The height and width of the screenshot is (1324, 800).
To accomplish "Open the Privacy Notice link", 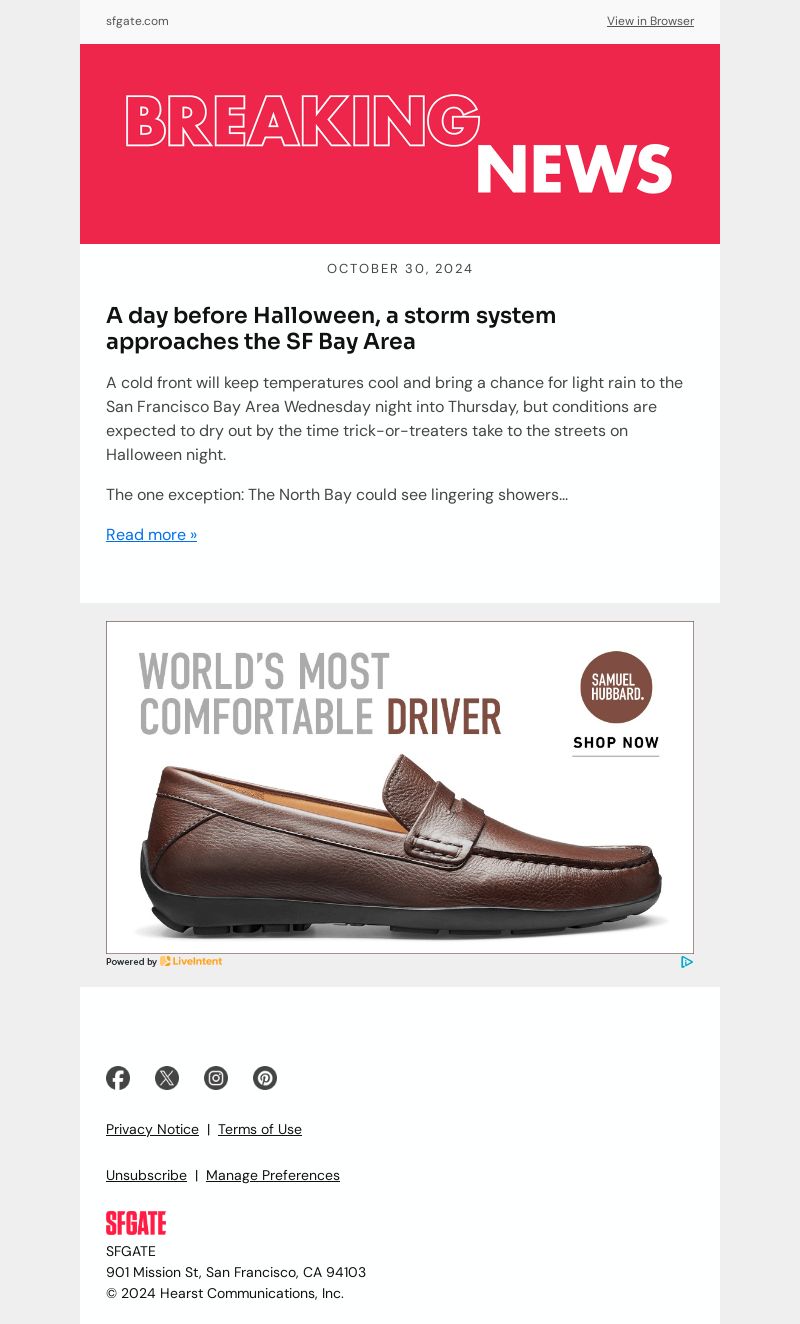I will tap(152, 1129).
